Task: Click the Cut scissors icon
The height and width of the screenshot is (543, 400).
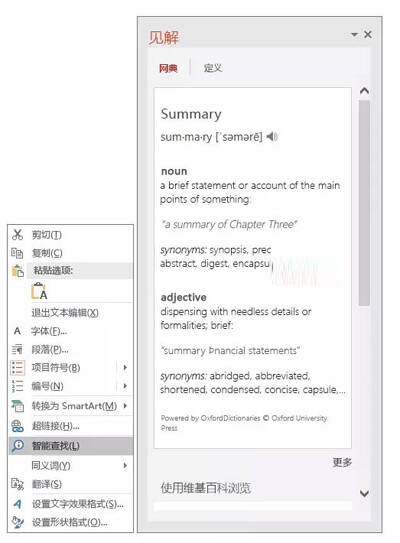Action: (17, 234)
